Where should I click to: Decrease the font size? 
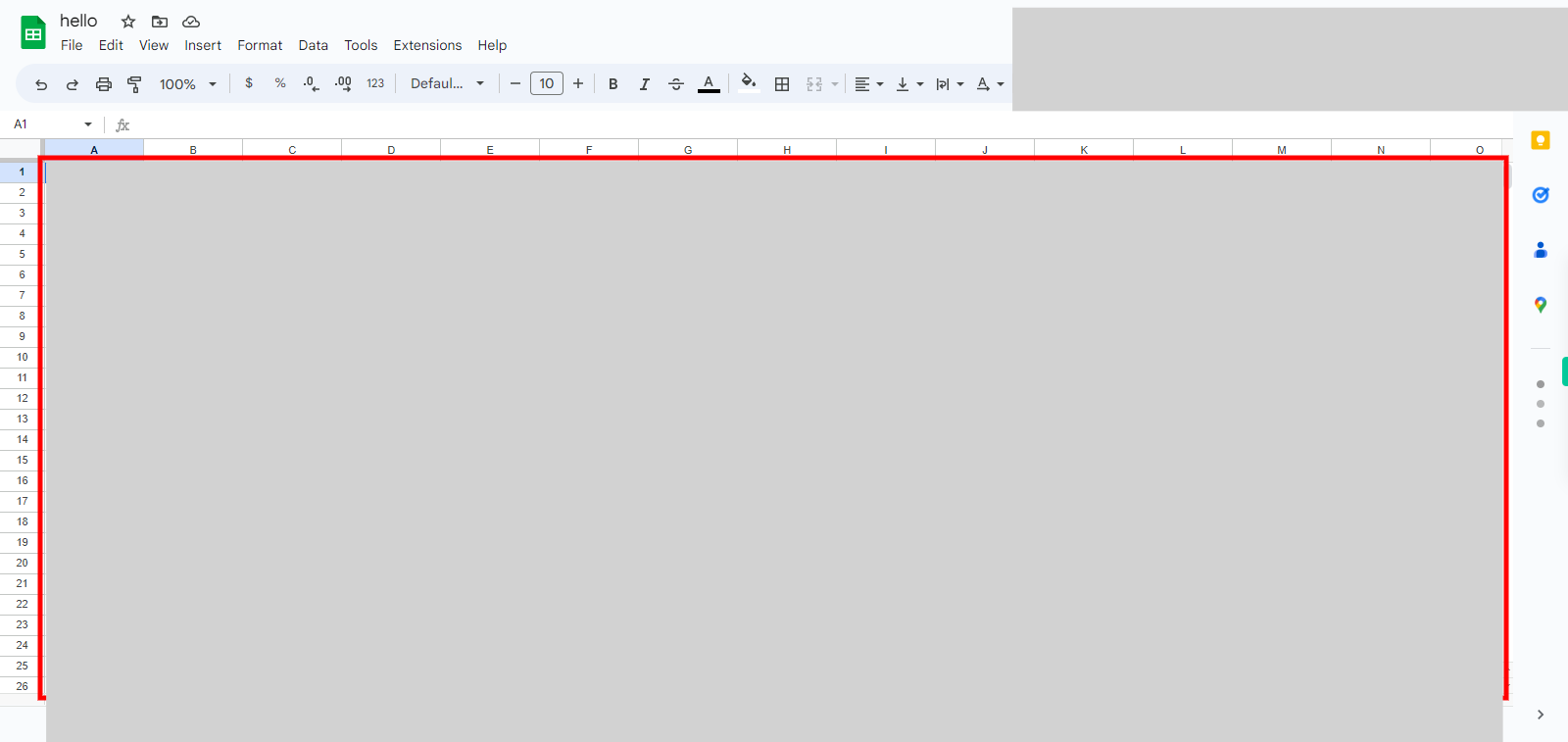515,83
